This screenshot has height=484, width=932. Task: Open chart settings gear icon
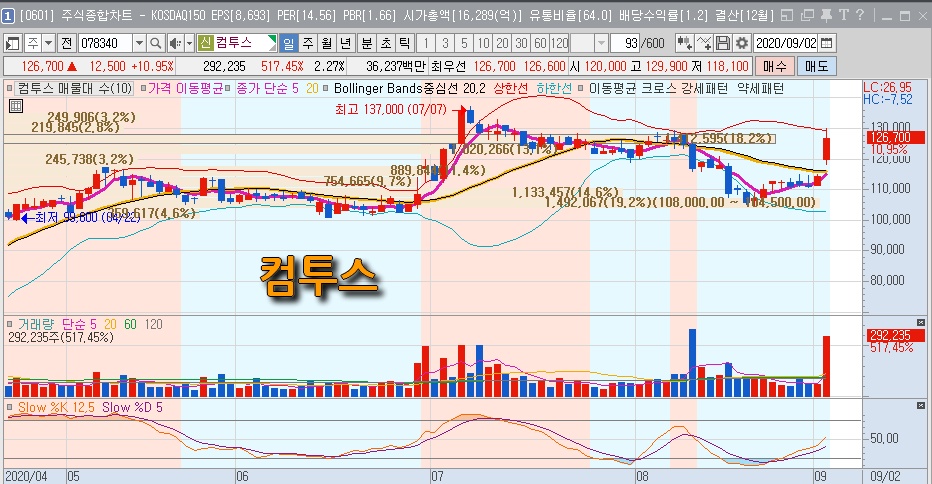[x=741, y=43]
